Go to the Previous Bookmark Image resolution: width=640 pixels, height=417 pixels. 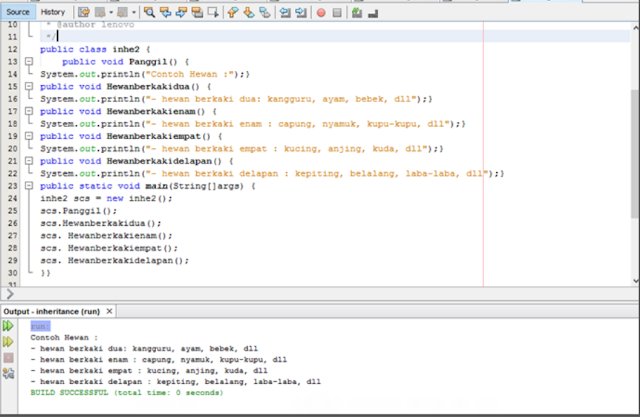tap(233, 13)
